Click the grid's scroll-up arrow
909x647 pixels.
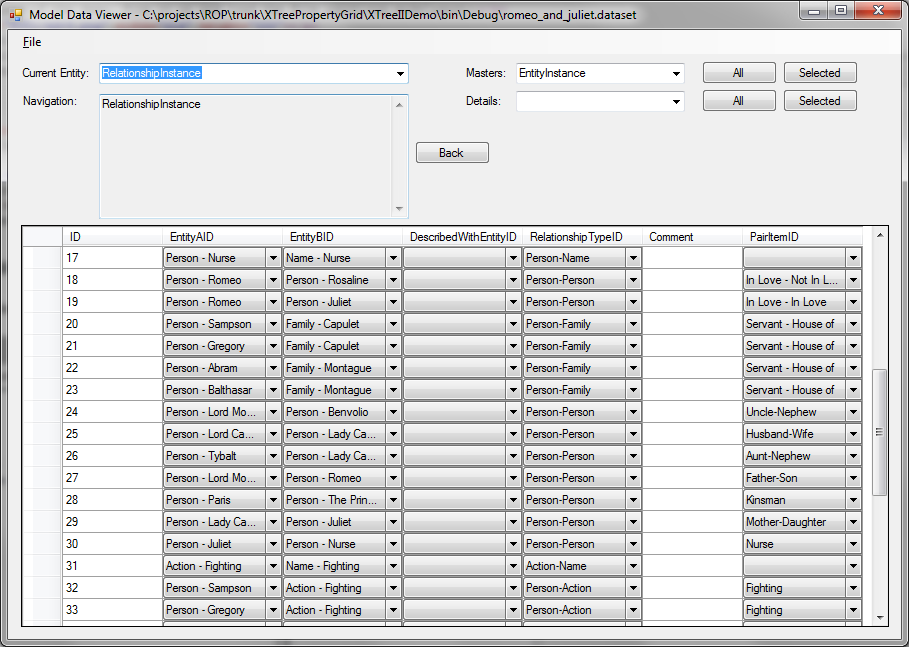click(x=880, y=235)
